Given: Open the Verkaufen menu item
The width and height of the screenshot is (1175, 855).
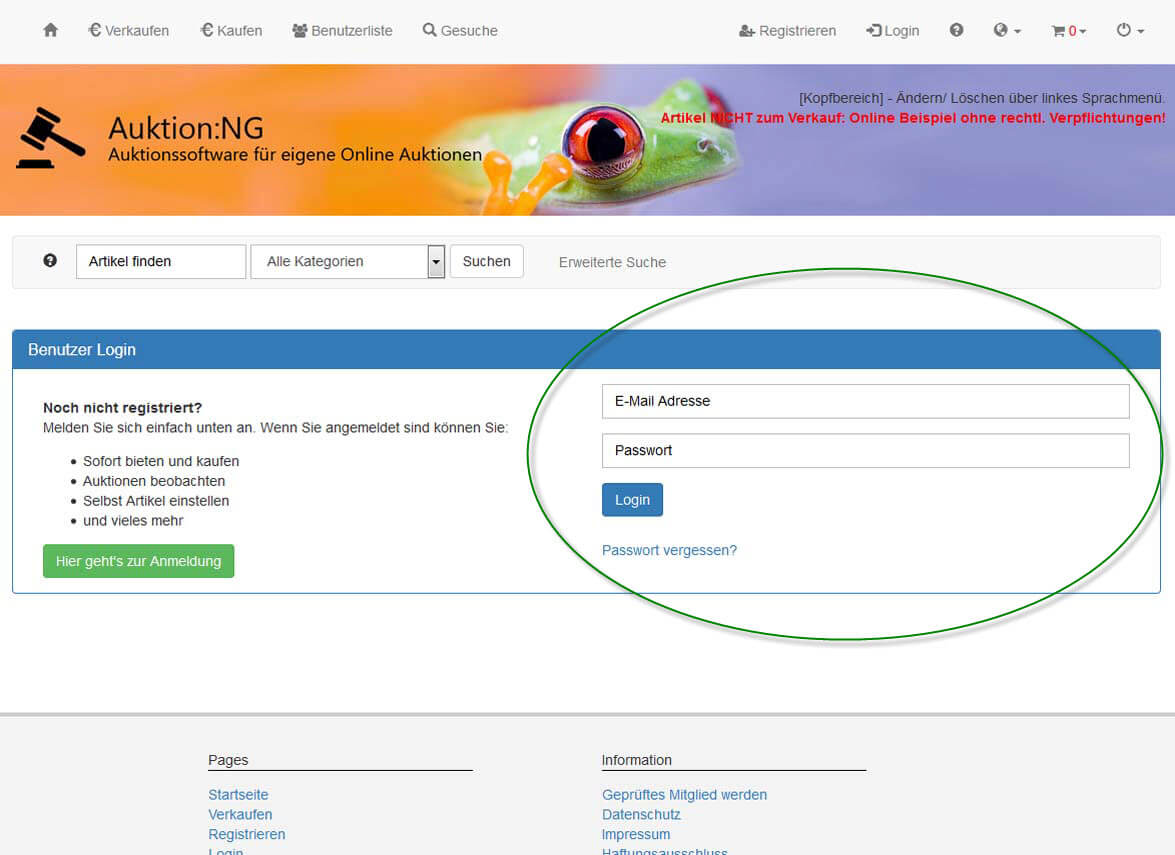Looking at the screenshot, I should click(129, 31).
